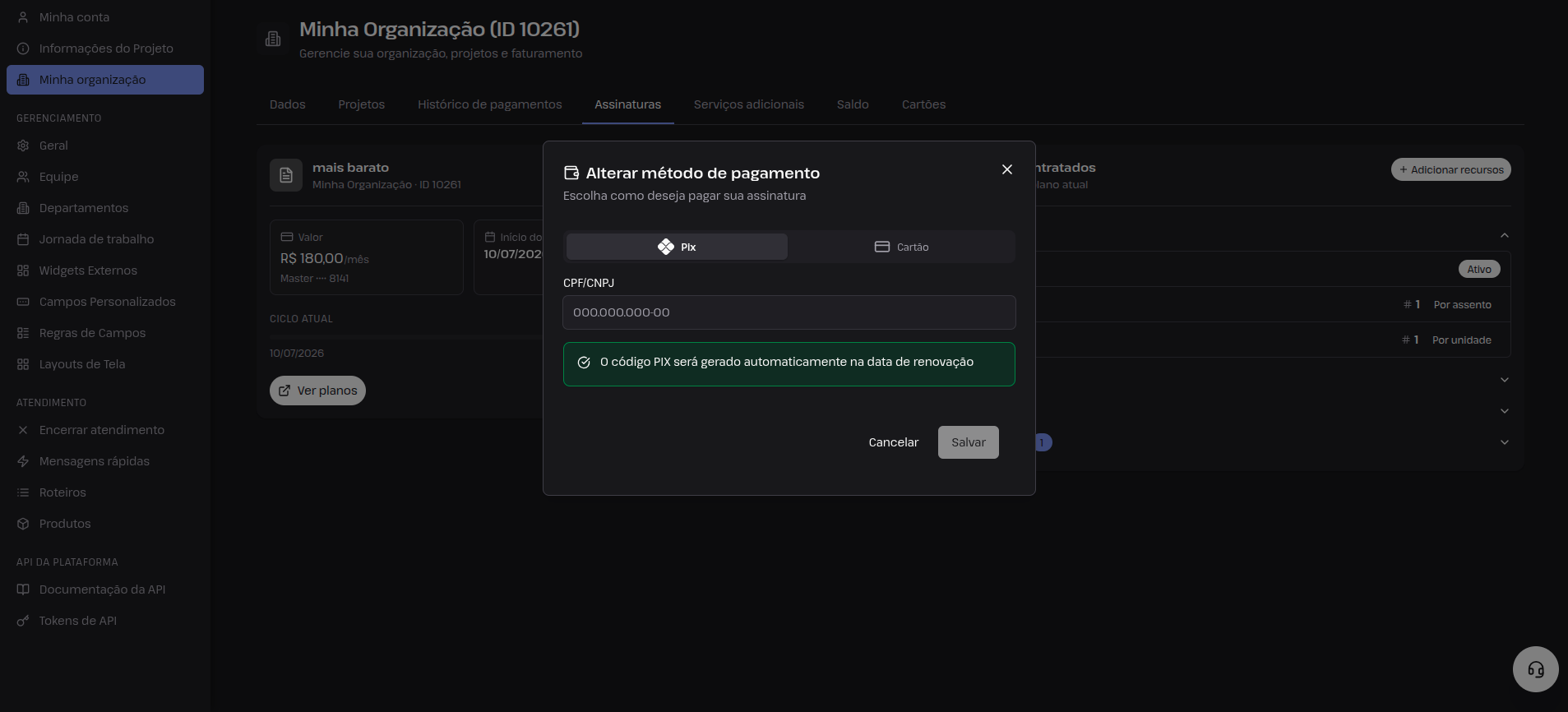1568x712 pixels.
Task: Click the Produtos box icon
Action: coord(23,524)
